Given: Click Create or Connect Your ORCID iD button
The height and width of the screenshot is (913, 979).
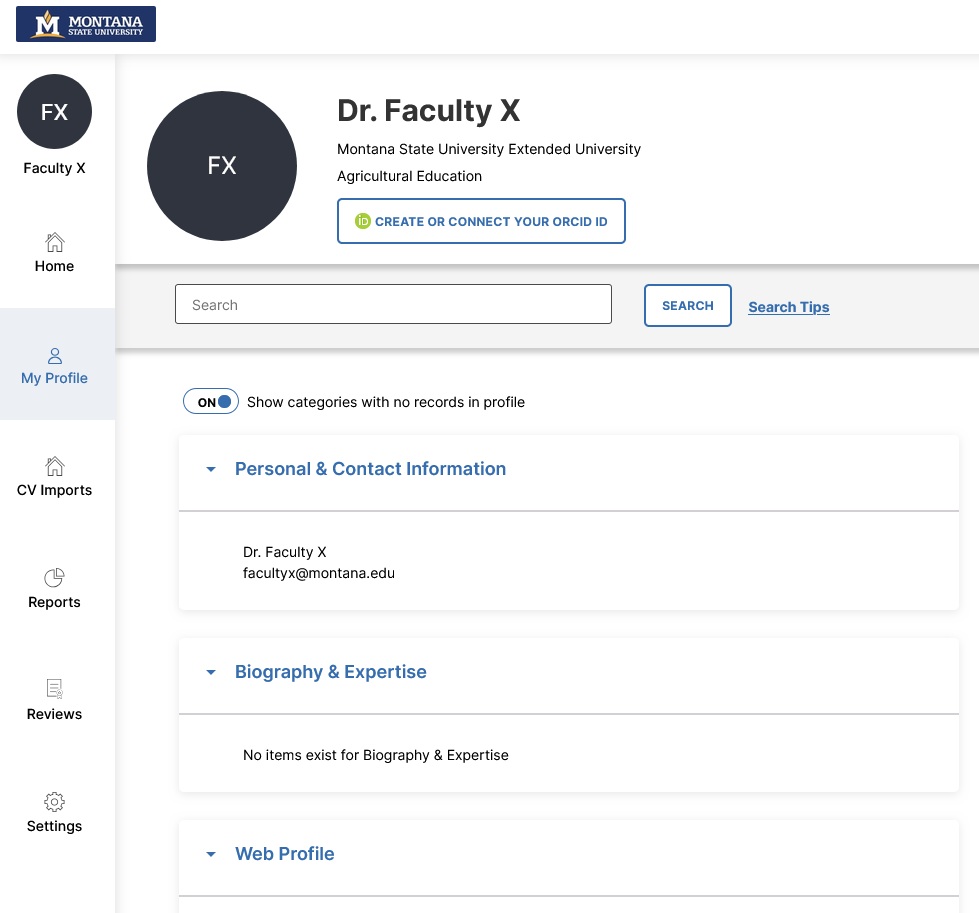Looking at the screenshot, I should coord(481,221).
